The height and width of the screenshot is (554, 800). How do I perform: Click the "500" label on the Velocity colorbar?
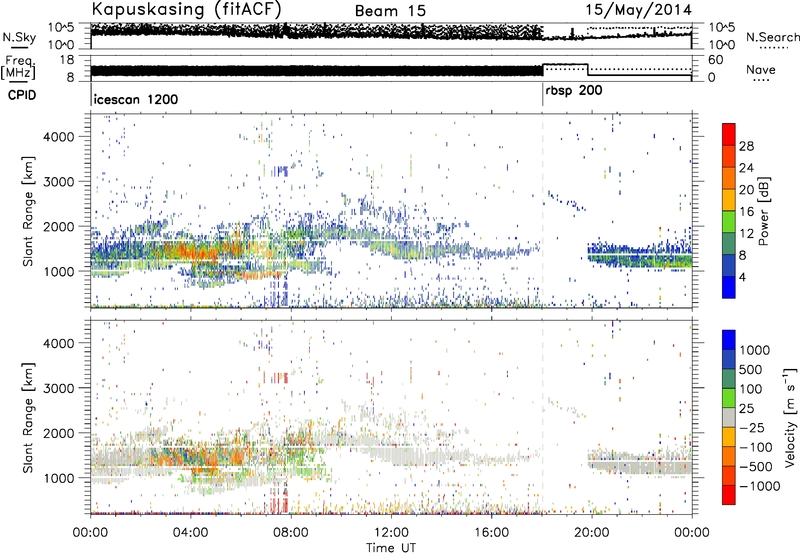[751, 369]
